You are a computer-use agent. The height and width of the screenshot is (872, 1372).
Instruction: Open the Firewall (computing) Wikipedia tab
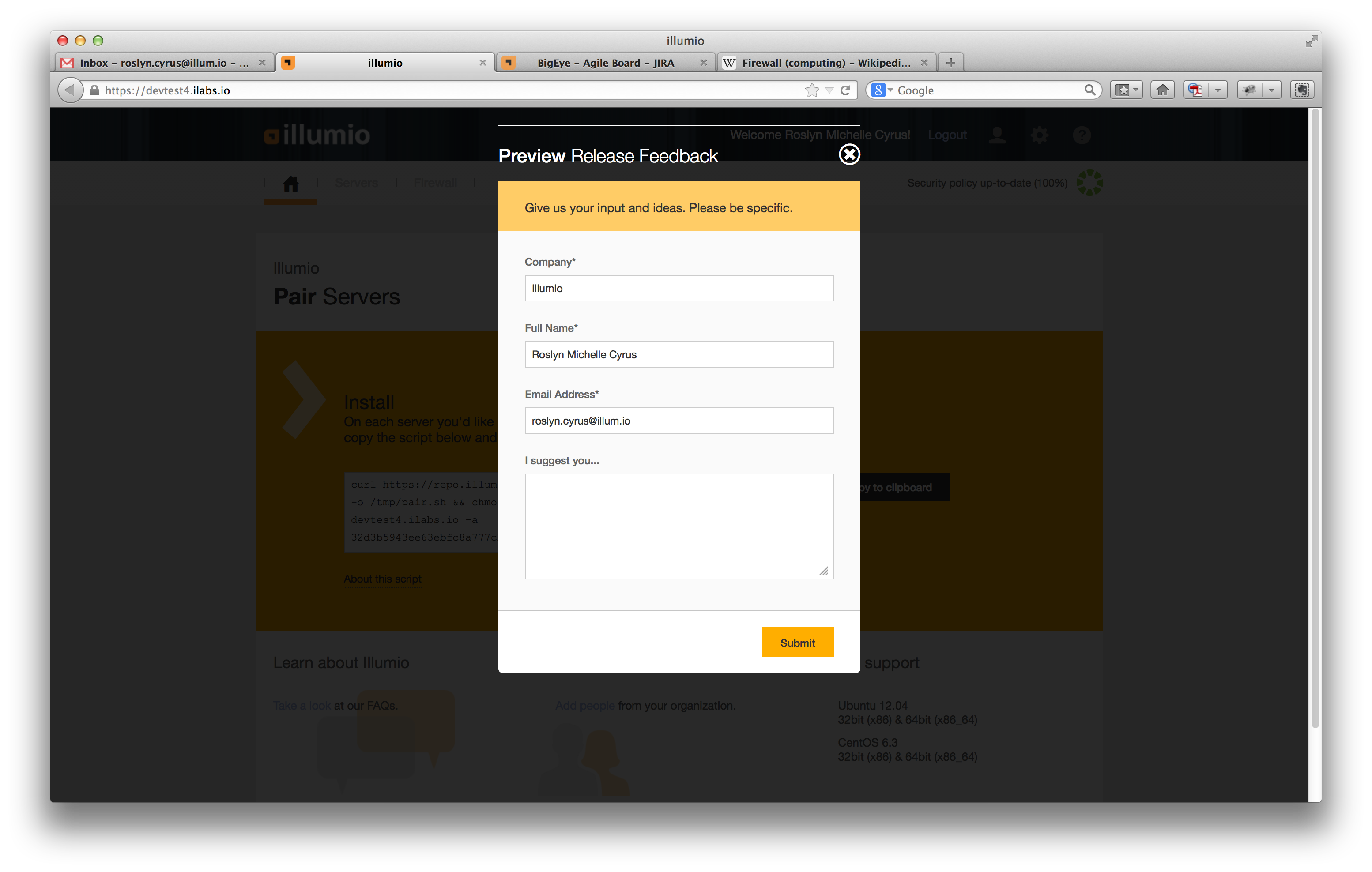point(826,63)
